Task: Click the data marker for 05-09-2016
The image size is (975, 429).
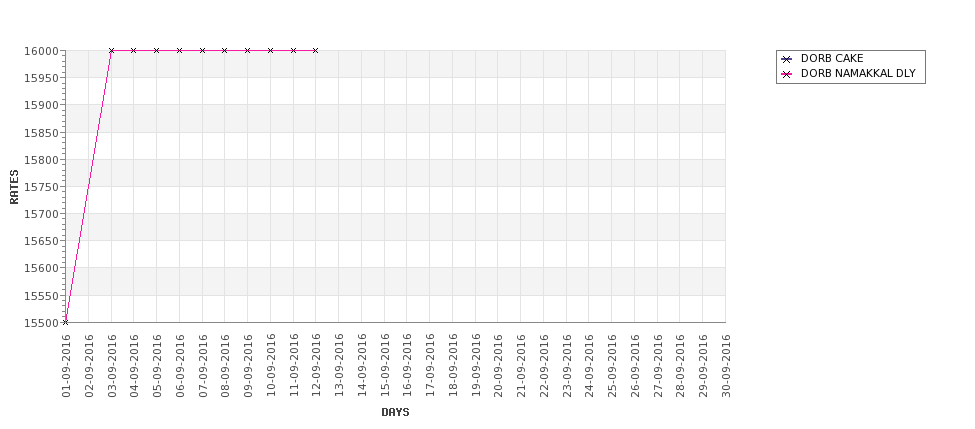Action: (157, 50)
